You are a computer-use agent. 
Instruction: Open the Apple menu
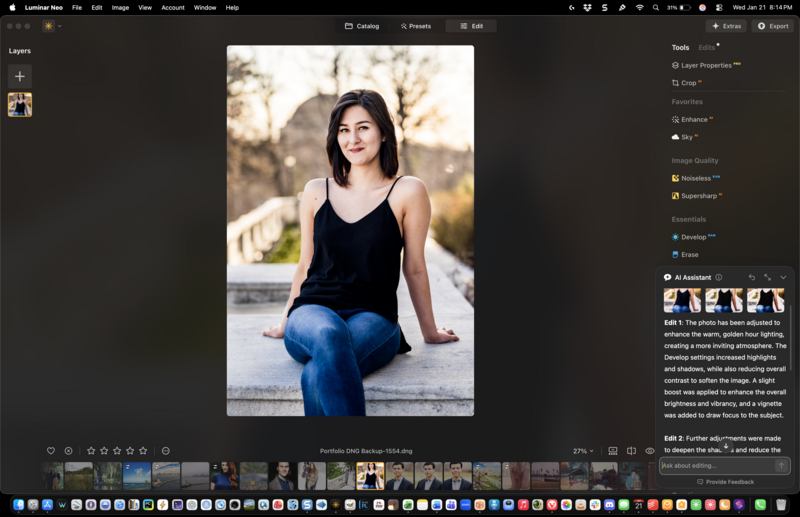click(12, 8)
